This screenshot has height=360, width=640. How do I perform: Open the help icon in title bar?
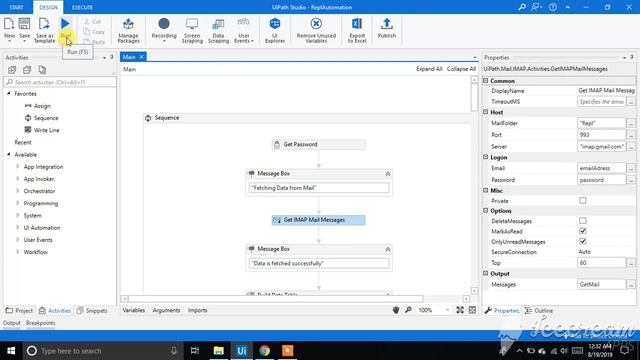point(553,7)
